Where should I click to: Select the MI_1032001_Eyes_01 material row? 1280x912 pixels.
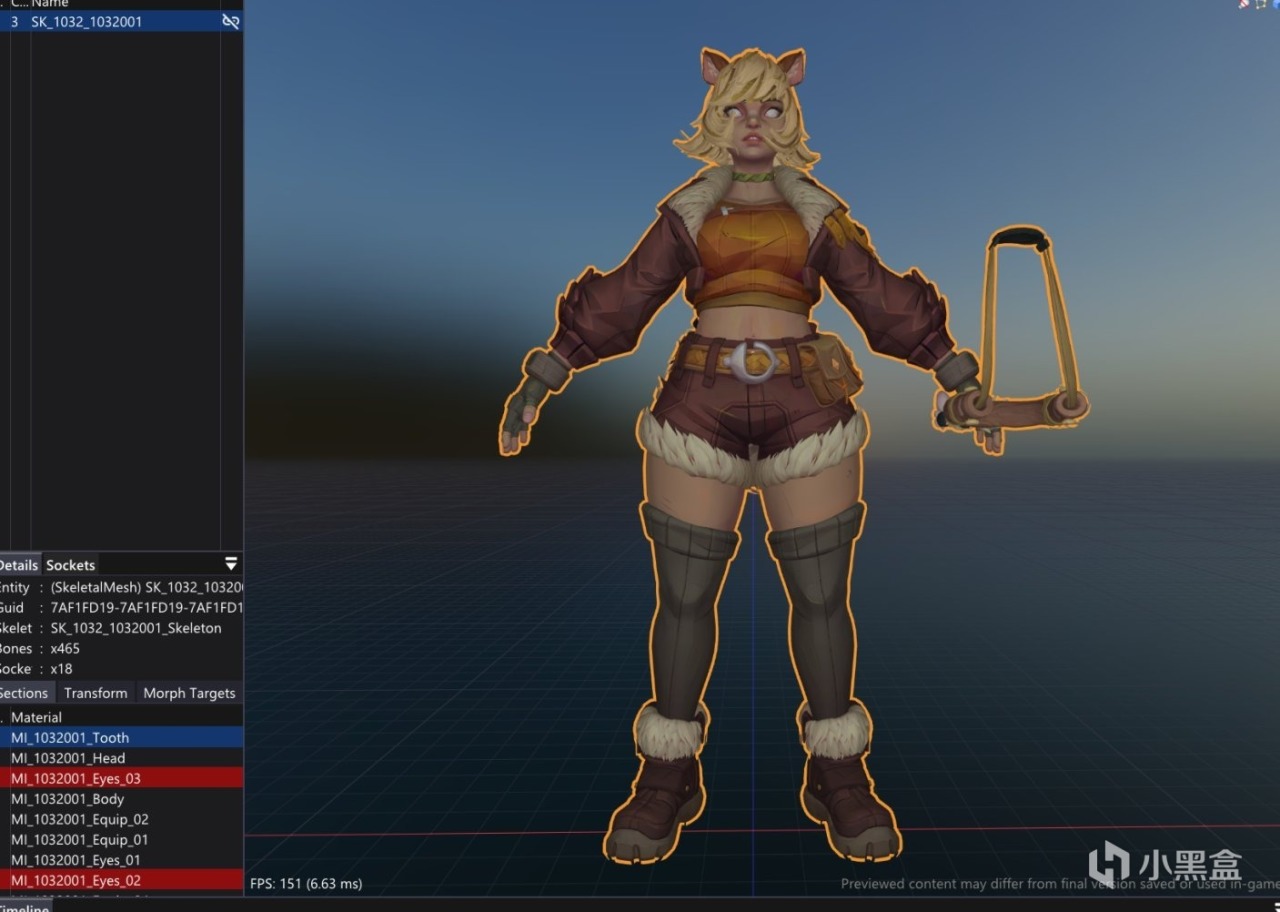click(122, 860)
